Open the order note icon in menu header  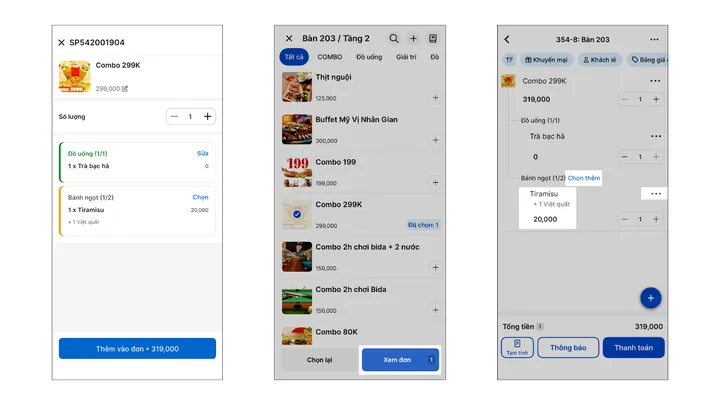coord(433,39)
